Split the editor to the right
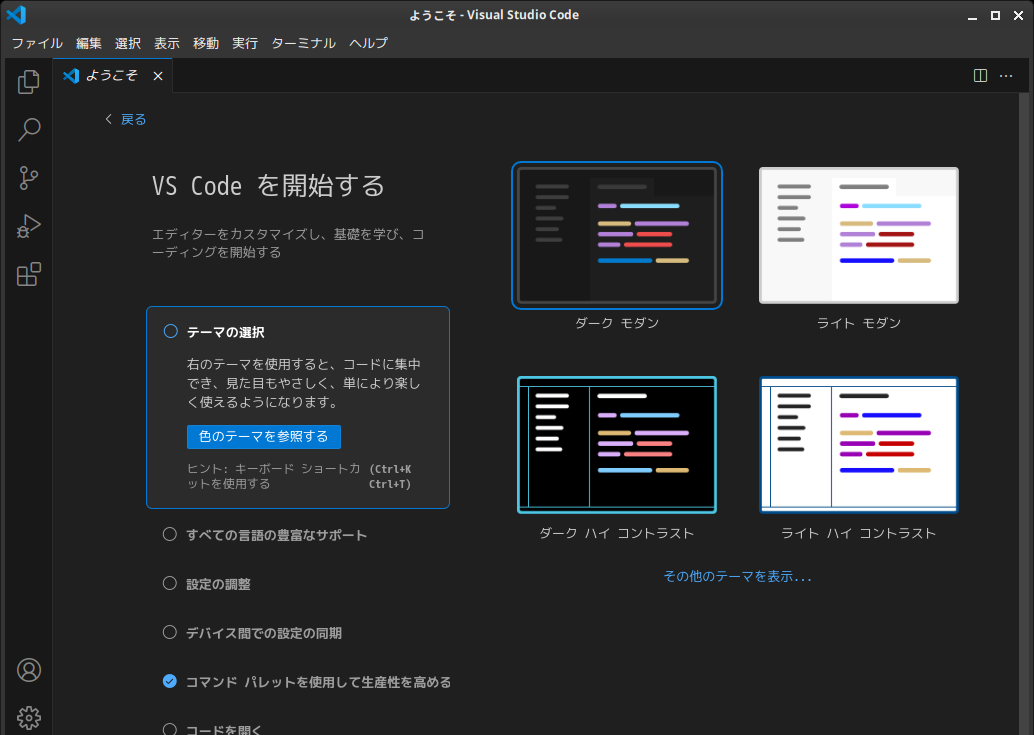Screen dimensions: 1034x735 tap(980, 76)
